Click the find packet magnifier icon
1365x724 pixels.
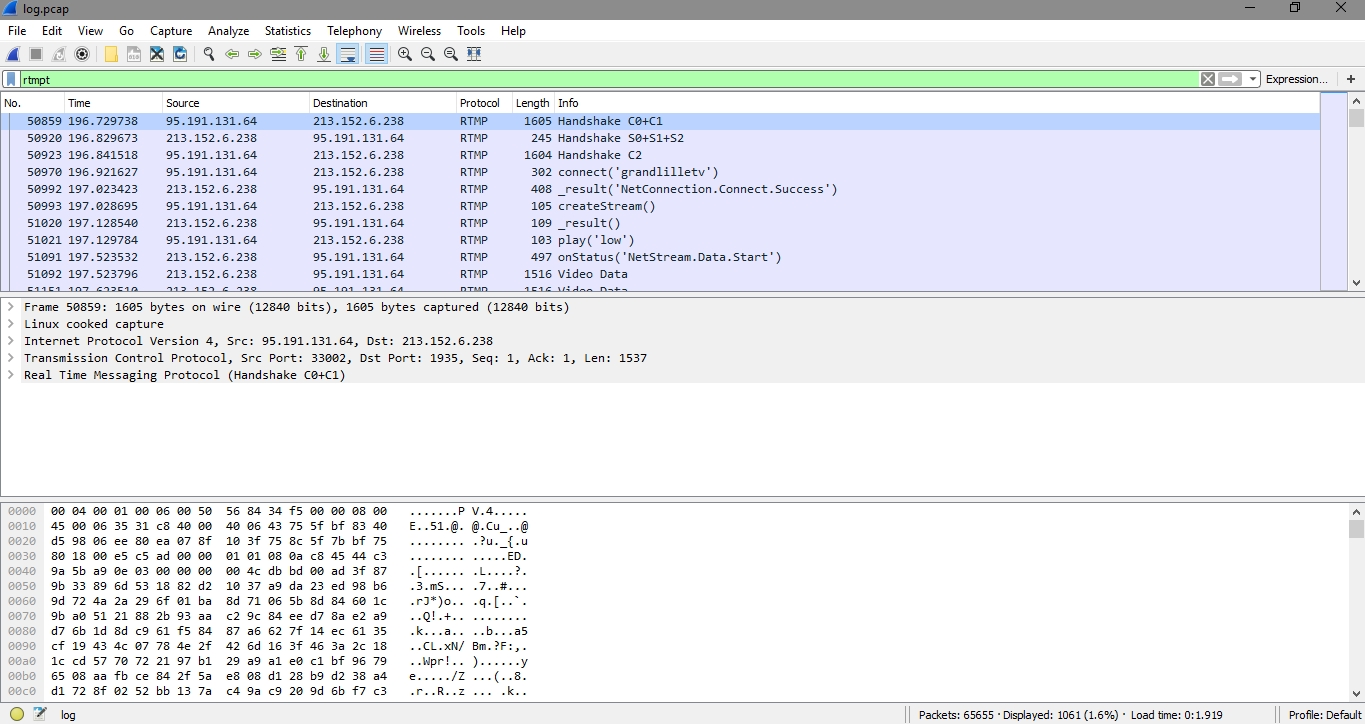pyautogui.click(x=209, y=54)
